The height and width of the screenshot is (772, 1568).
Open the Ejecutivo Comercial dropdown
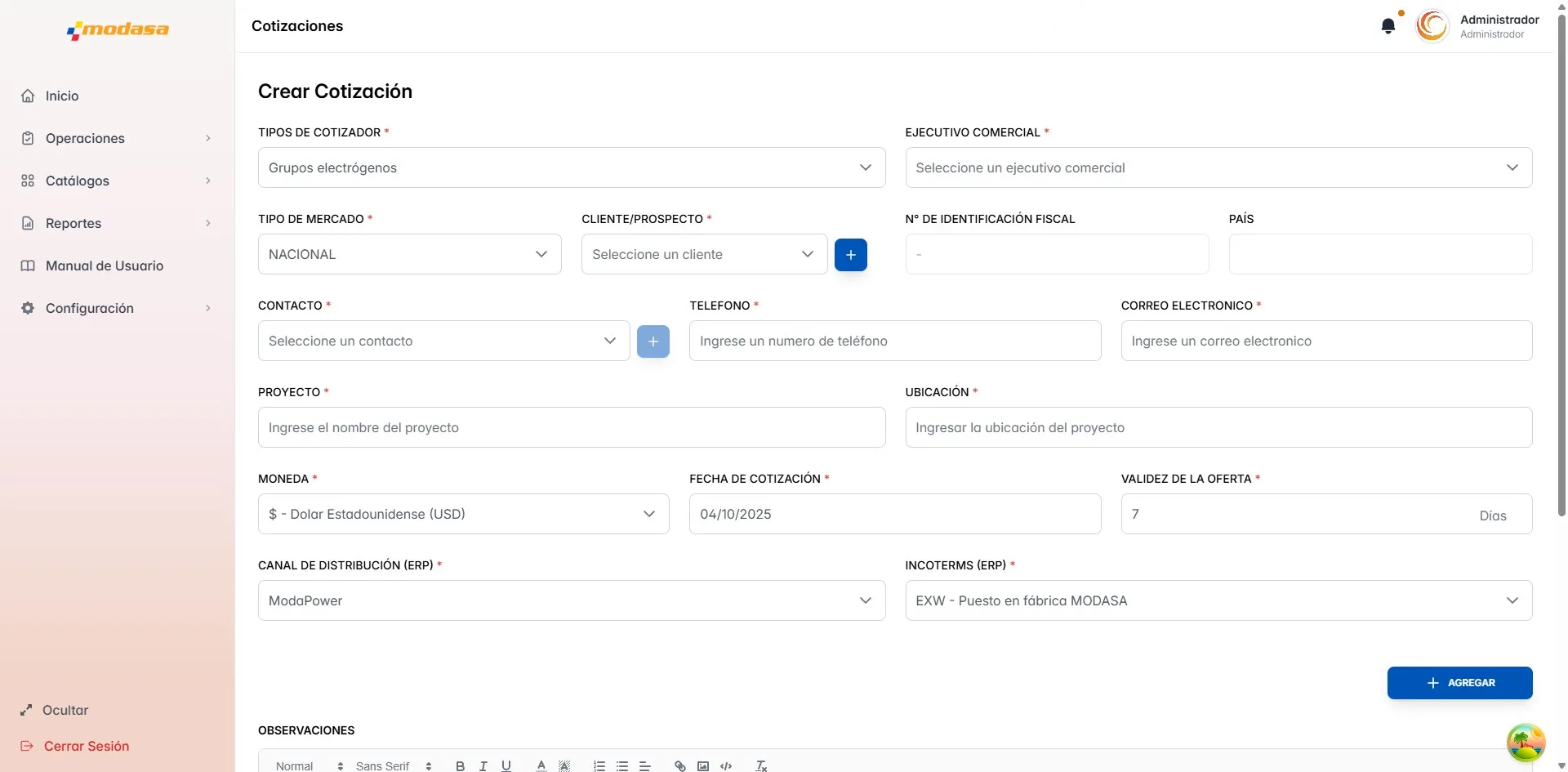1218,167
